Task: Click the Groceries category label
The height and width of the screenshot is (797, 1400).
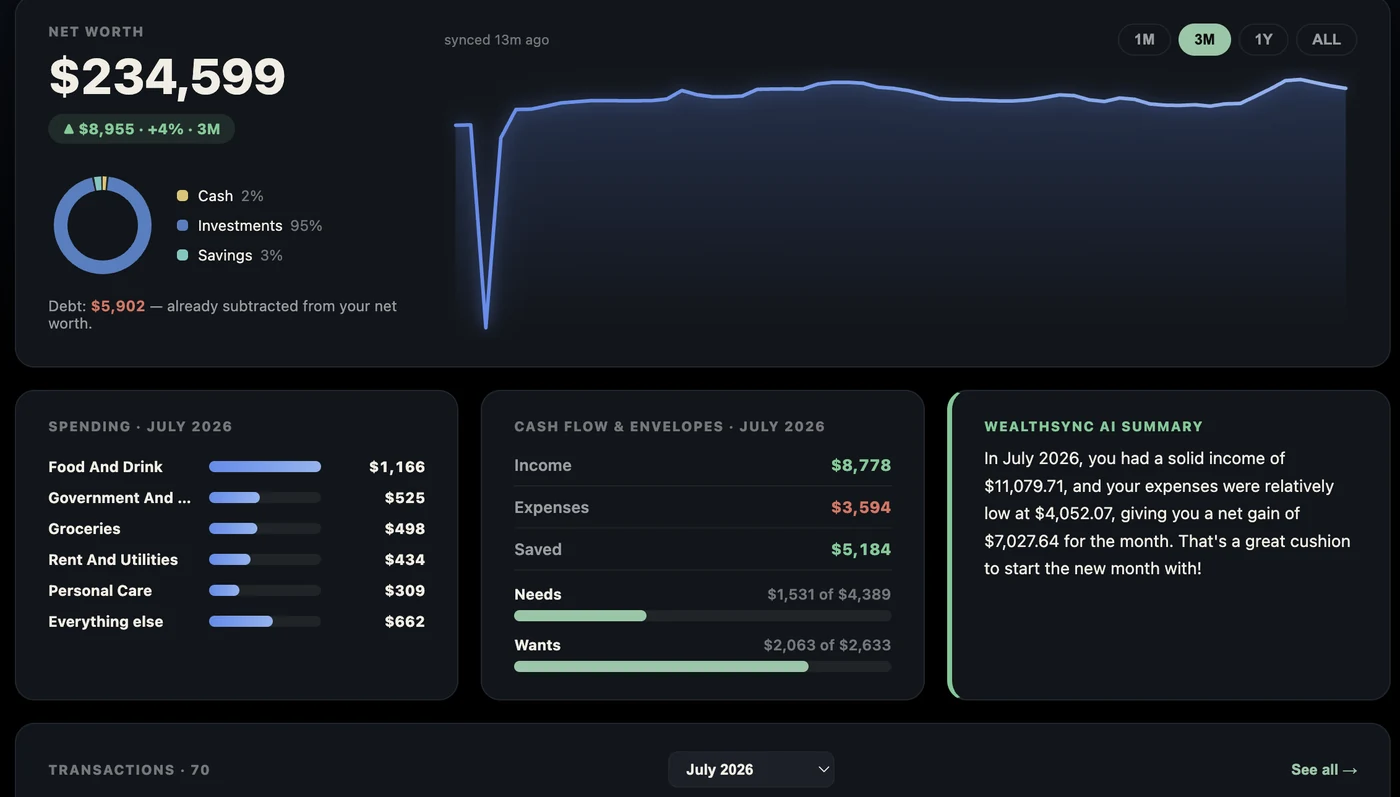Action: pos(84,529)
